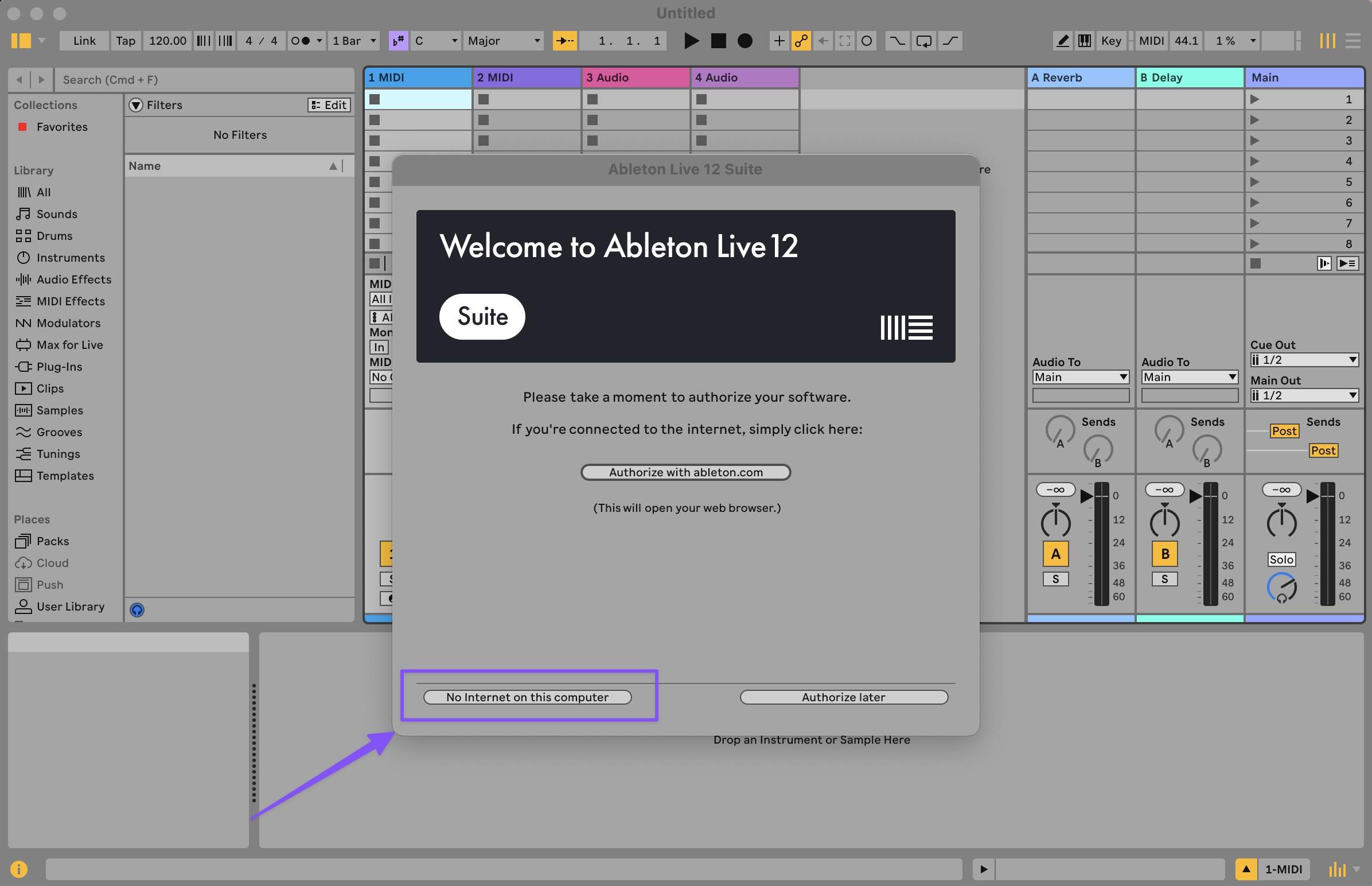This screenshot has width=1372, height=886.
Task: Click Authorize with ableton.com
Action: pyautogui.click(x=685, y=472)
